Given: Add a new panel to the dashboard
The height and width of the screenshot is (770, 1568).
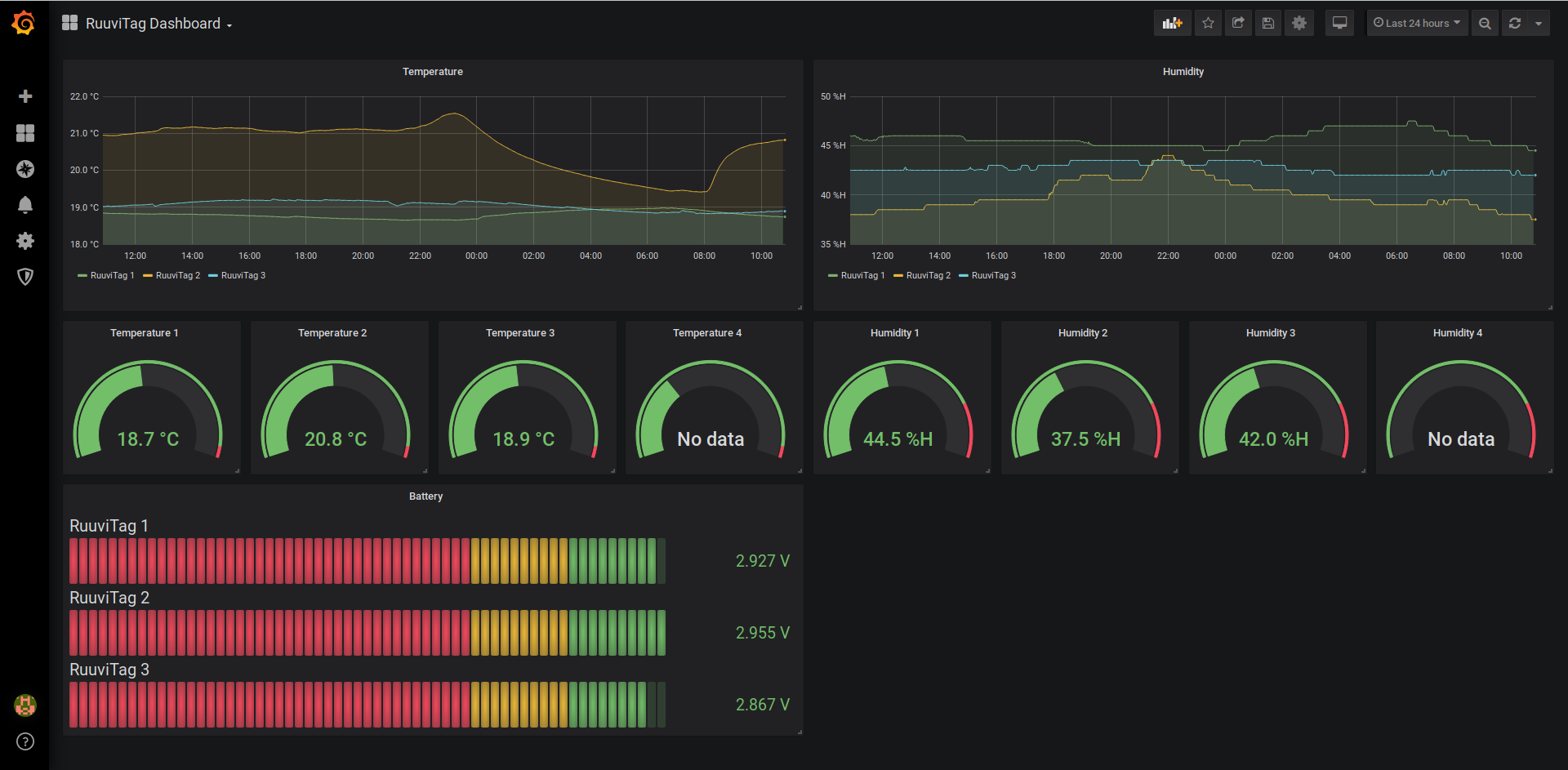Looking at the screenshot, I should click(1173, 23).
